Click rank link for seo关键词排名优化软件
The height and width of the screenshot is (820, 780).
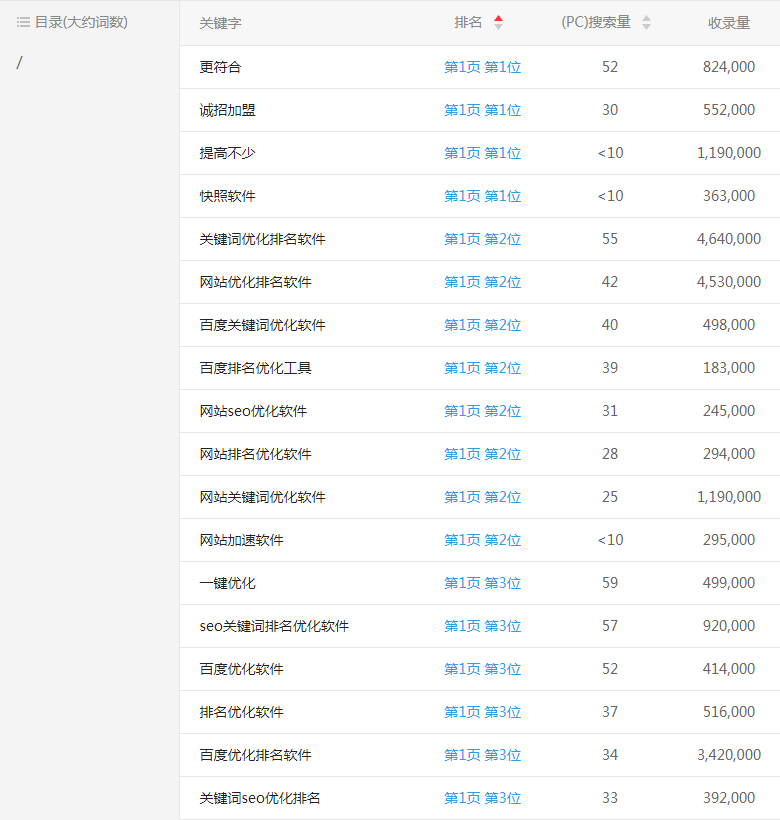point(482,626)
